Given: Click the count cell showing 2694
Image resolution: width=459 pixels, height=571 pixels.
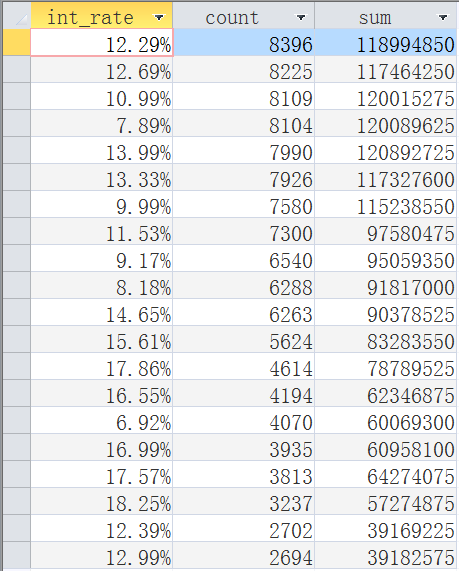Looking at the screenshot, I should coord(244,555).
